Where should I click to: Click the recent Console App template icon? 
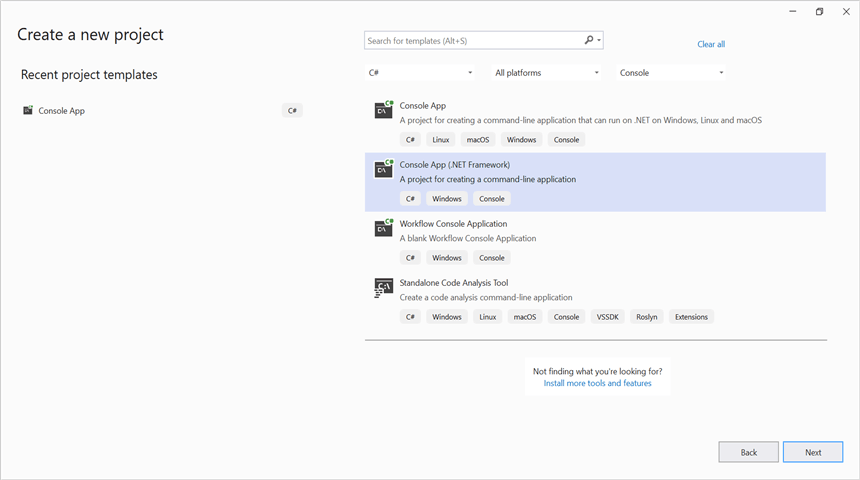click(28, 110)
